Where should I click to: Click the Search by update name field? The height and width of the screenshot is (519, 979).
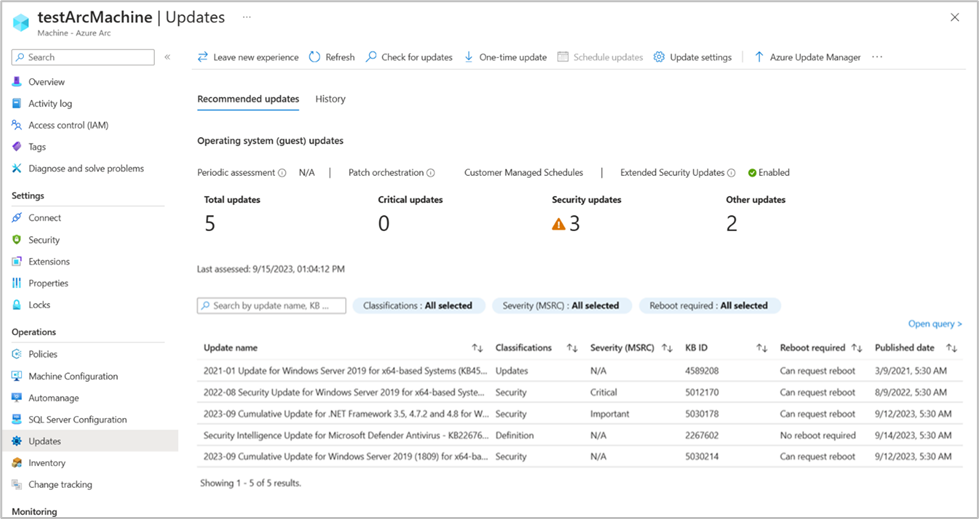click(x=272, y=305)
